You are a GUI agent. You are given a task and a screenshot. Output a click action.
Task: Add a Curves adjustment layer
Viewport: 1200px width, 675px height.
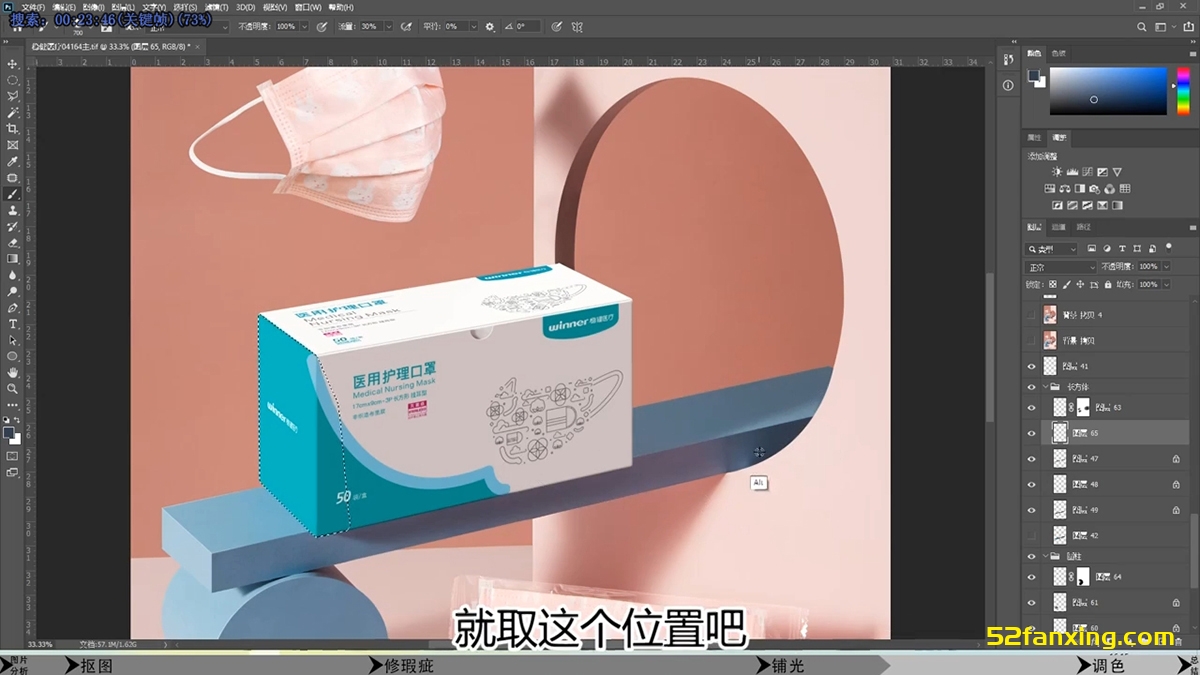pyautogui.click(x=1086, y=172)
